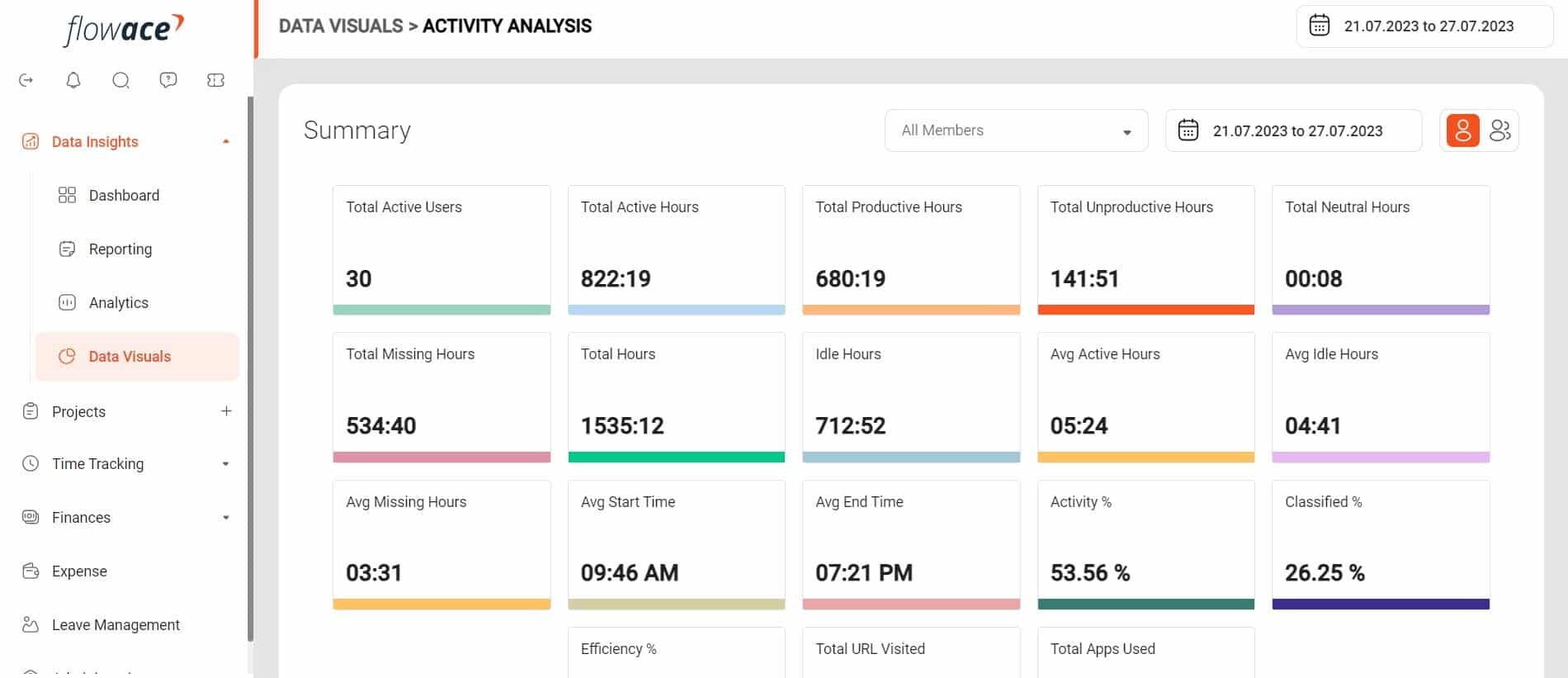The image size is (1568, 678).
Task: Open Dashboard from the sidebar
Action: 124,196
